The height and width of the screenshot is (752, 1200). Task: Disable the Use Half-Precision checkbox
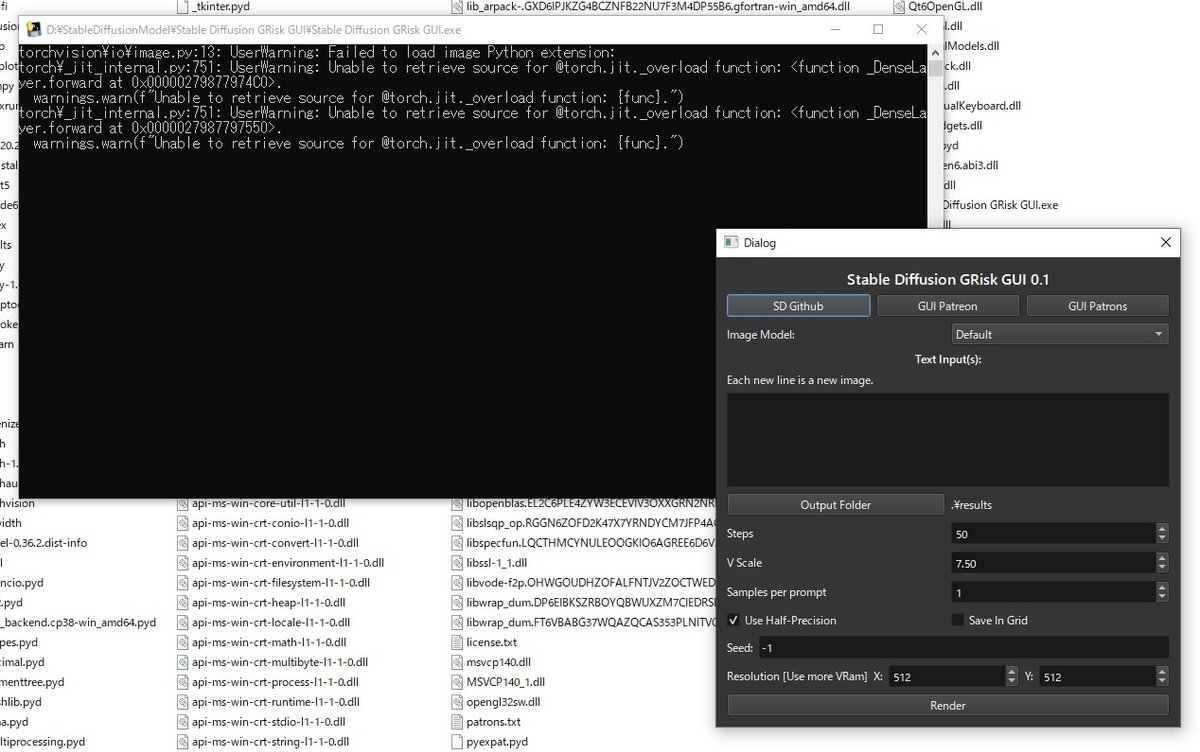click(x=735, y=620)
